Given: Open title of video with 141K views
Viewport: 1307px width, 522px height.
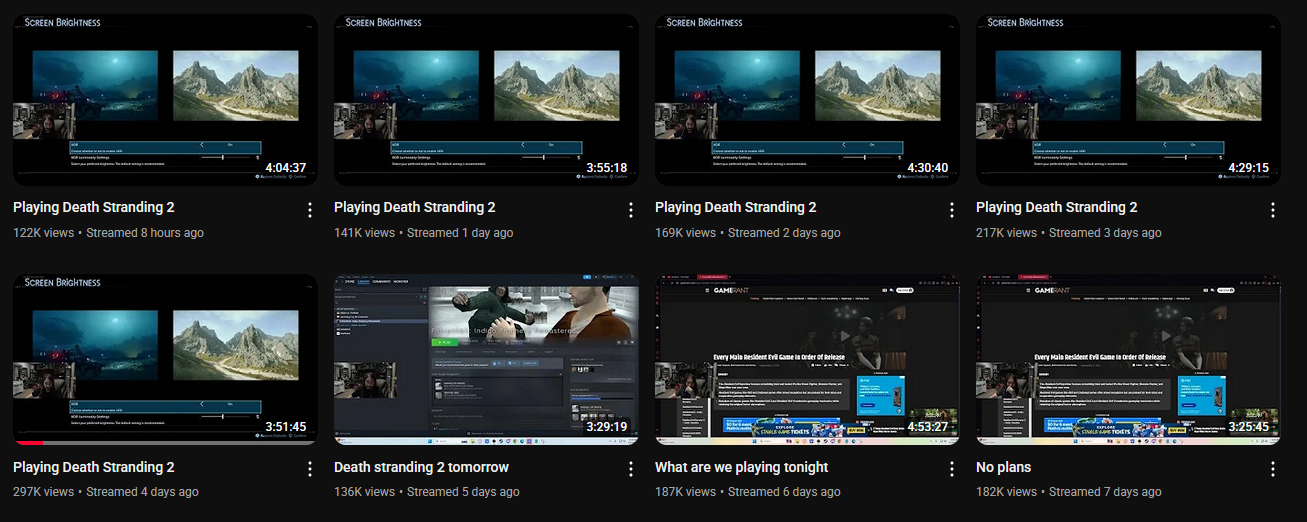Looking at the screenshot, I should pyautogui.click(x=415, y=207).
